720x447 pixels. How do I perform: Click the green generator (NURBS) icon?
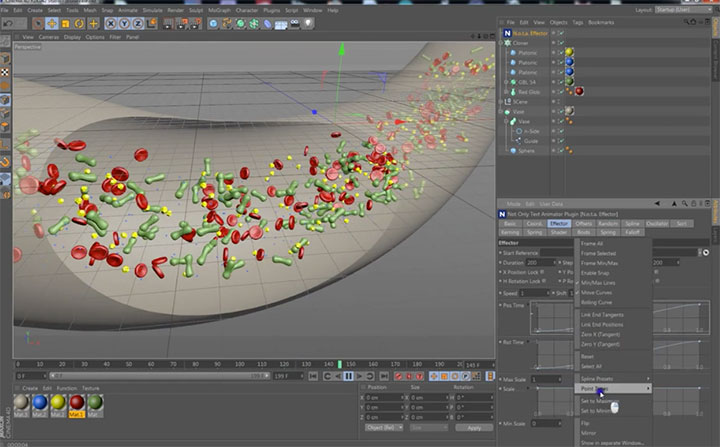point(241,23)
